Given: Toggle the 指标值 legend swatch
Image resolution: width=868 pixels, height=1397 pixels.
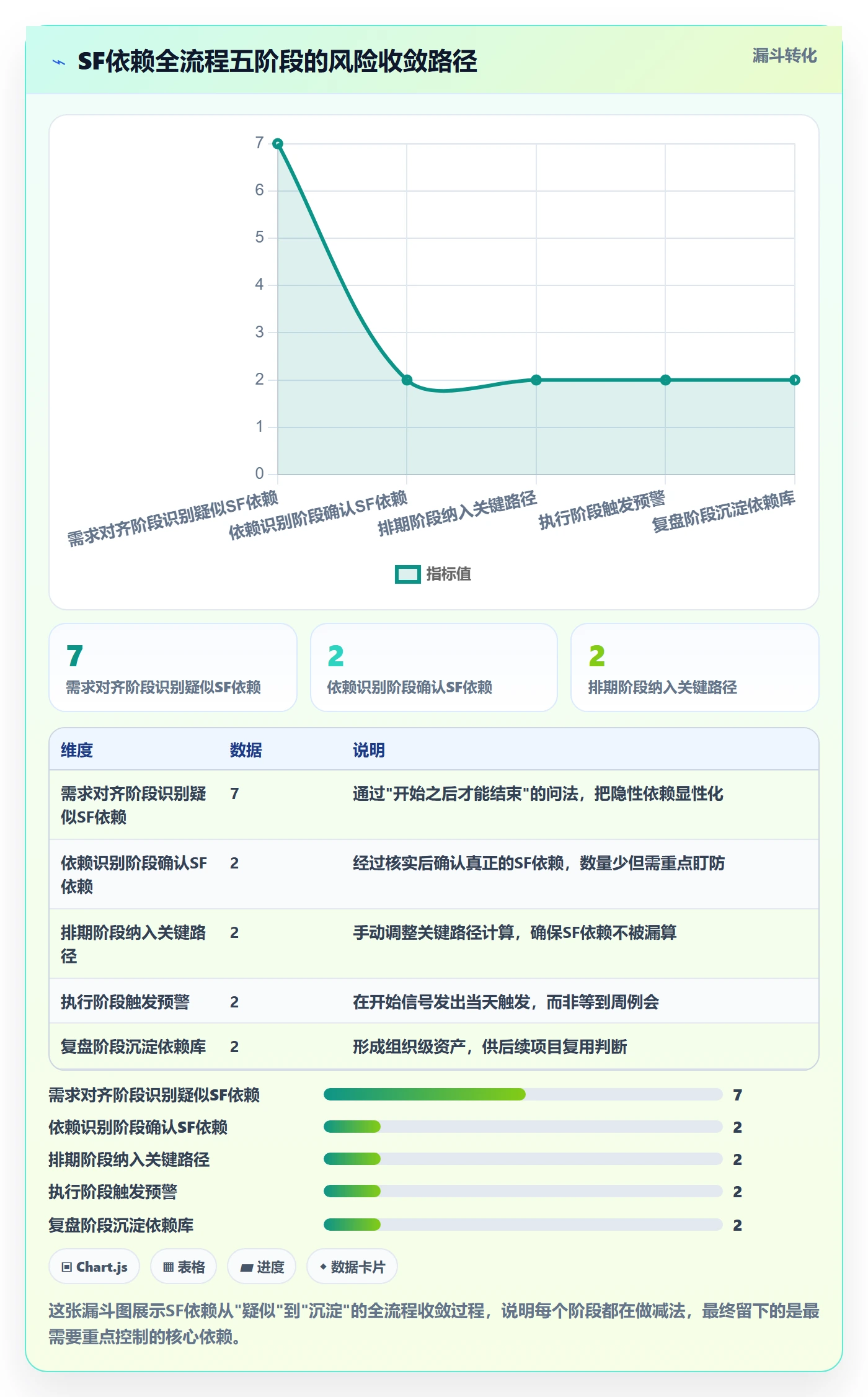Looking at the screenshot, I should [x=408, y=574].
